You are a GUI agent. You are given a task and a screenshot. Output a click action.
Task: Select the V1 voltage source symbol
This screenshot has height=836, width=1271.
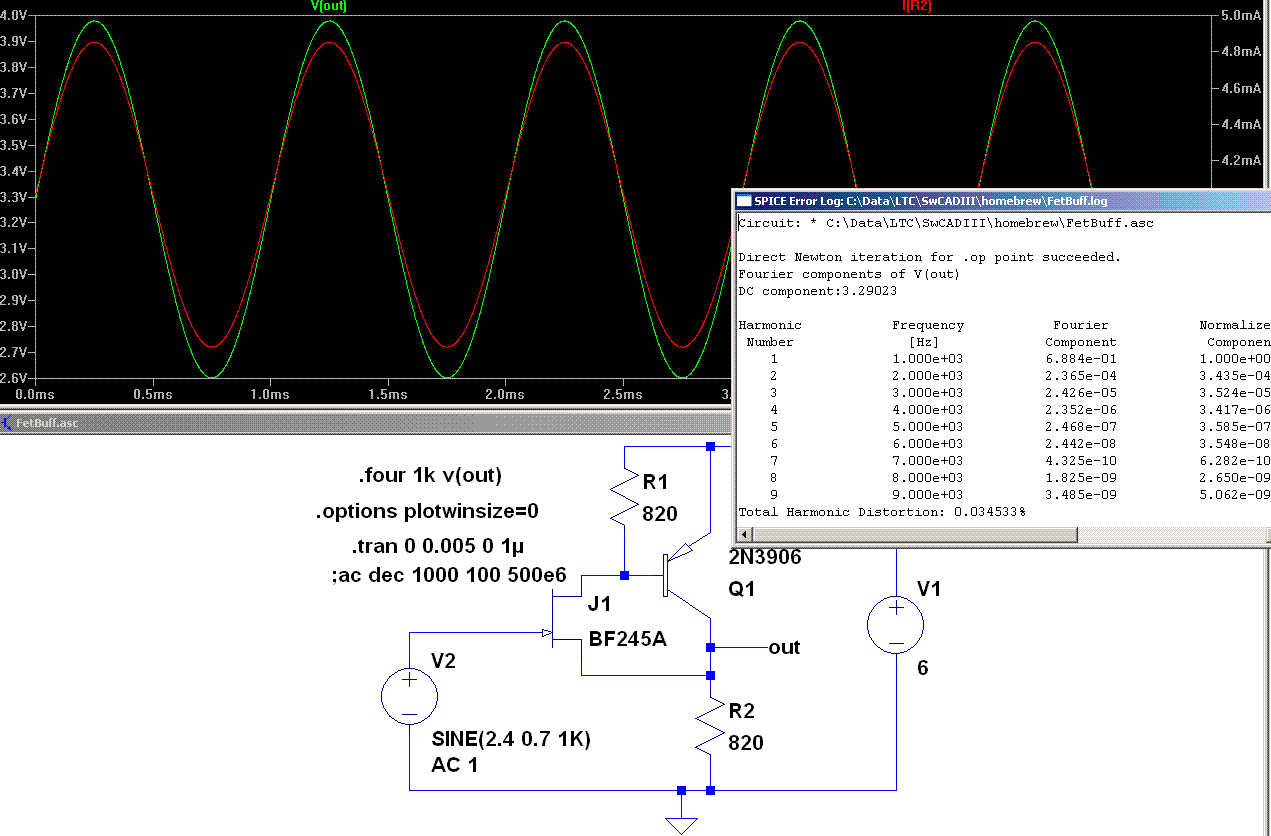[896, 624]
